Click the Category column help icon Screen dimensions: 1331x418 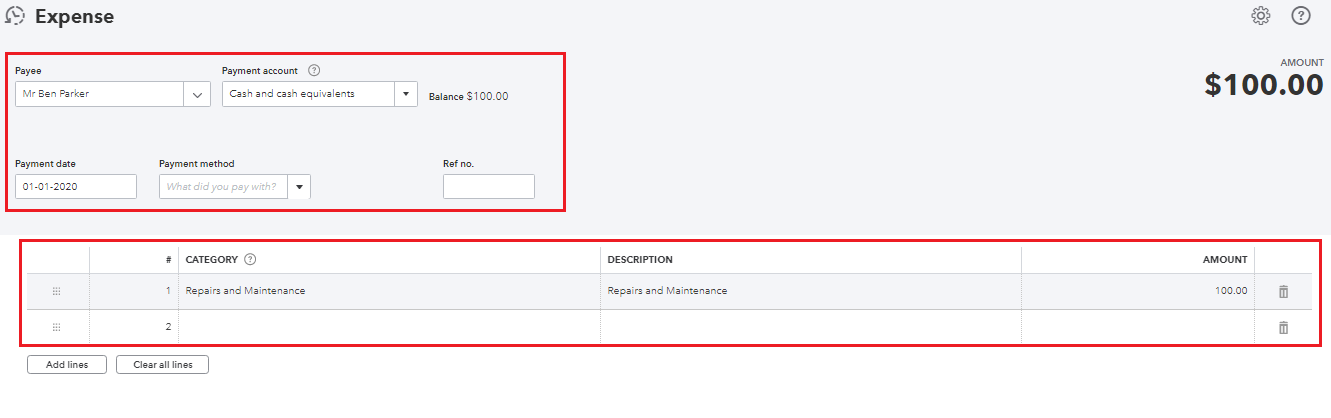(250, 259)
